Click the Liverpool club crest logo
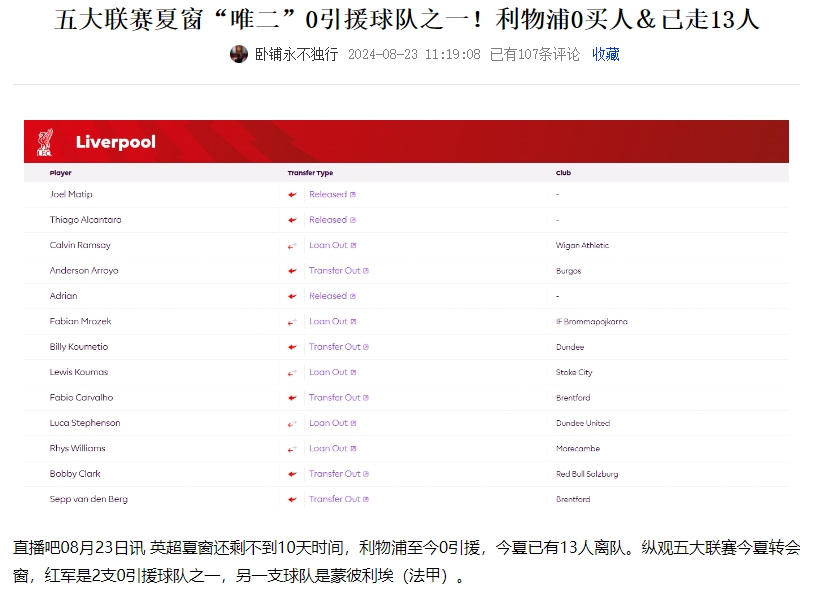This screenshot has height=596, width=814. coord(45,142)
